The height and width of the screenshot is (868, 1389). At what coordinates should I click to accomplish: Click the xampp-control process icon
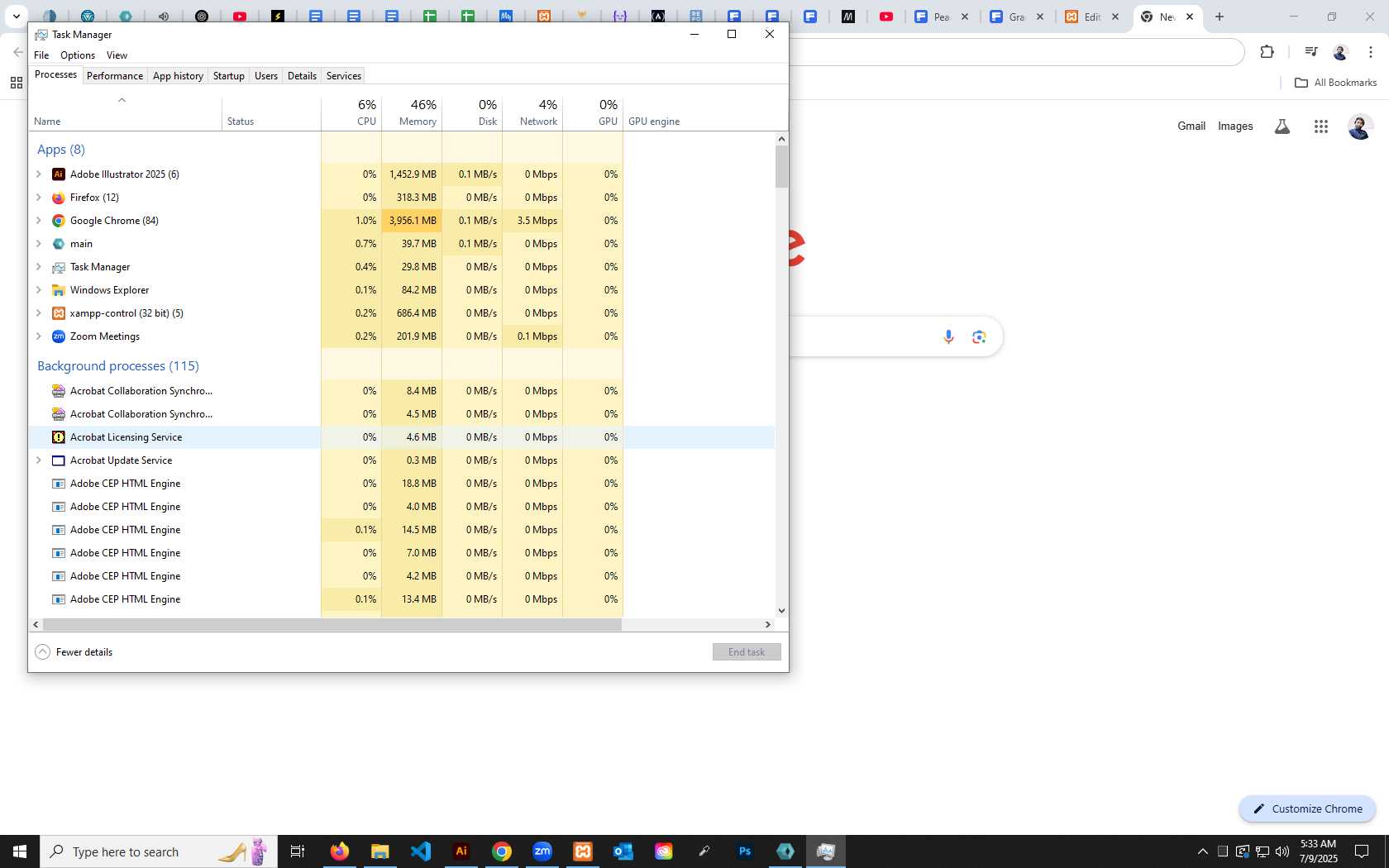point(59,313)
